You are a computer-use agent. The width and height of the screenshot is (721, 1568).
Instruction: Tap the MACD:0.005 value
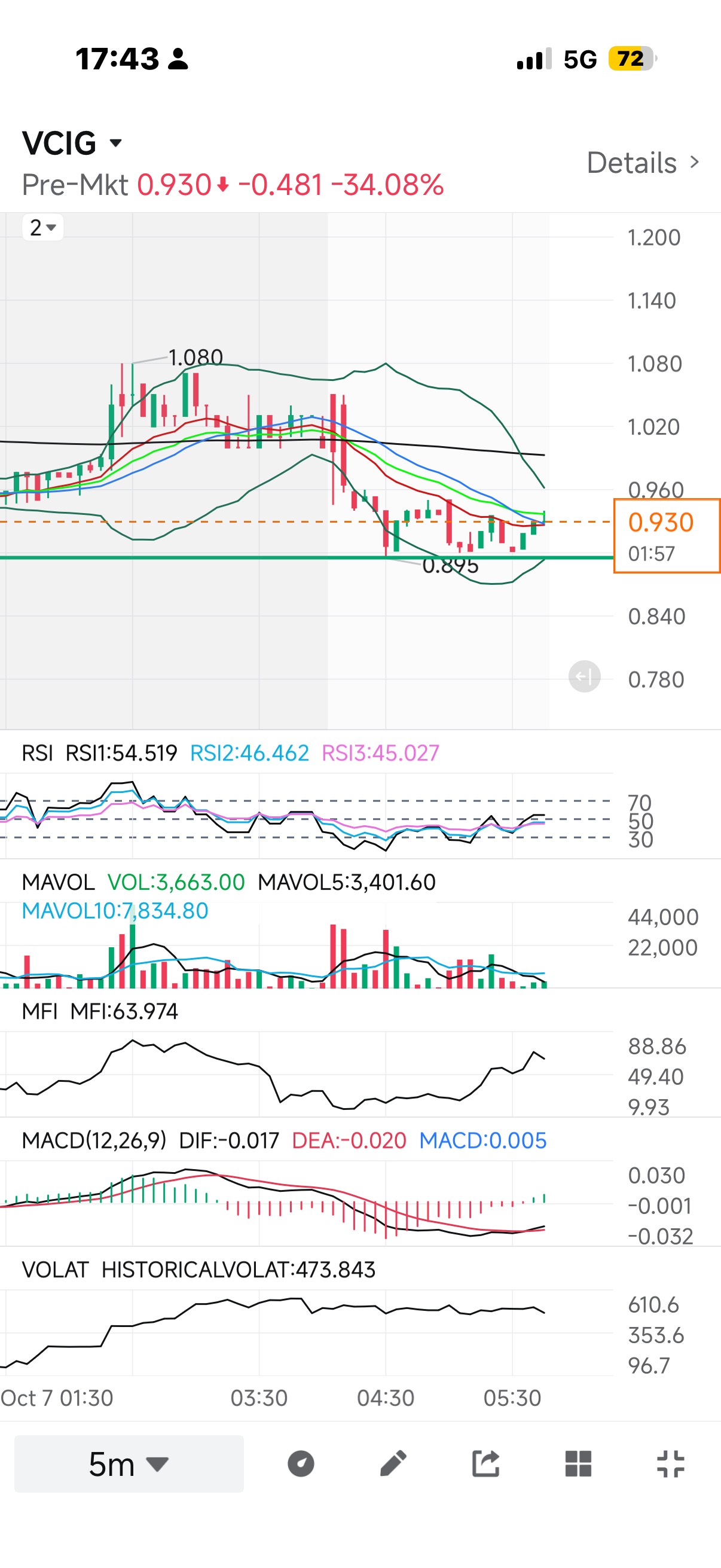pyautogui.click(x=483, y=1140)
